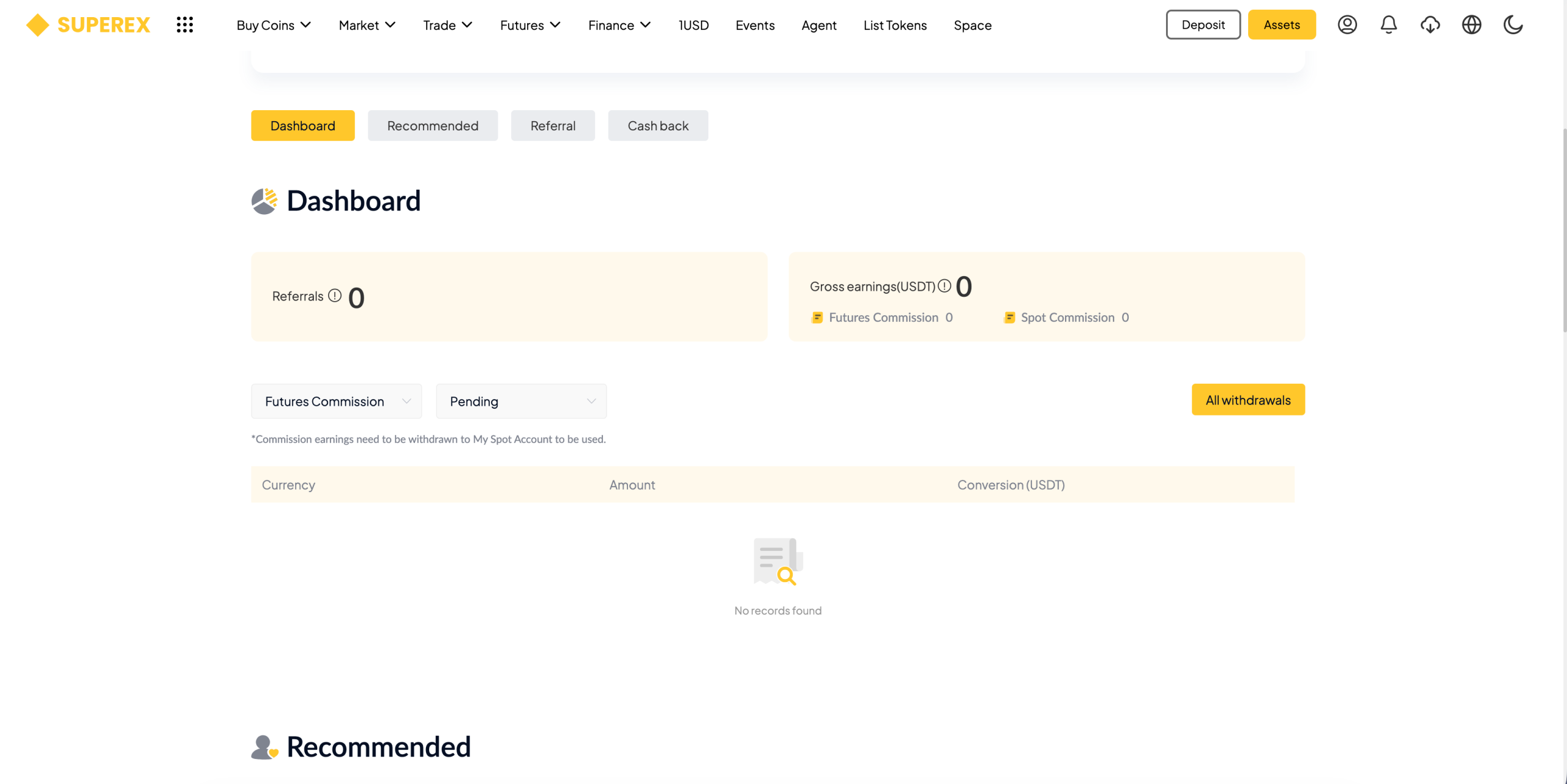Toggle dark mode with the moon icon

(1513, 24)
